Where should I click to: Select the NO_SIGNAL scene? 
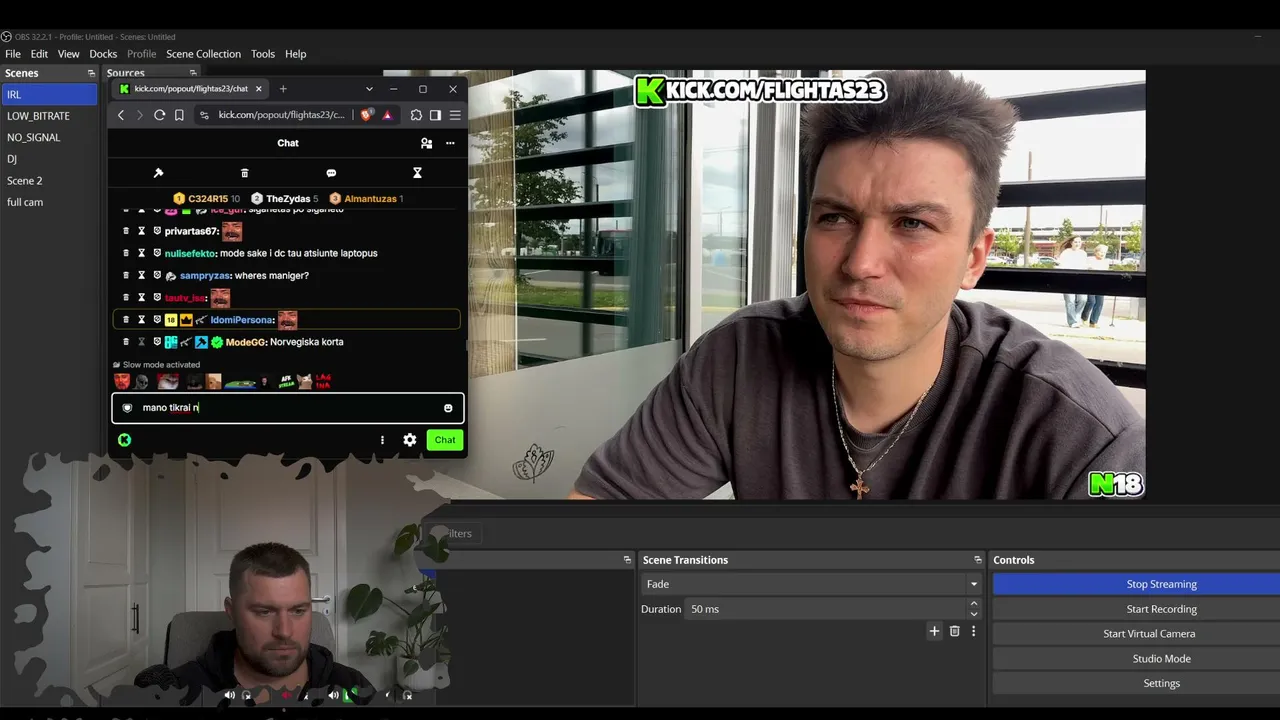pos(49,137)
